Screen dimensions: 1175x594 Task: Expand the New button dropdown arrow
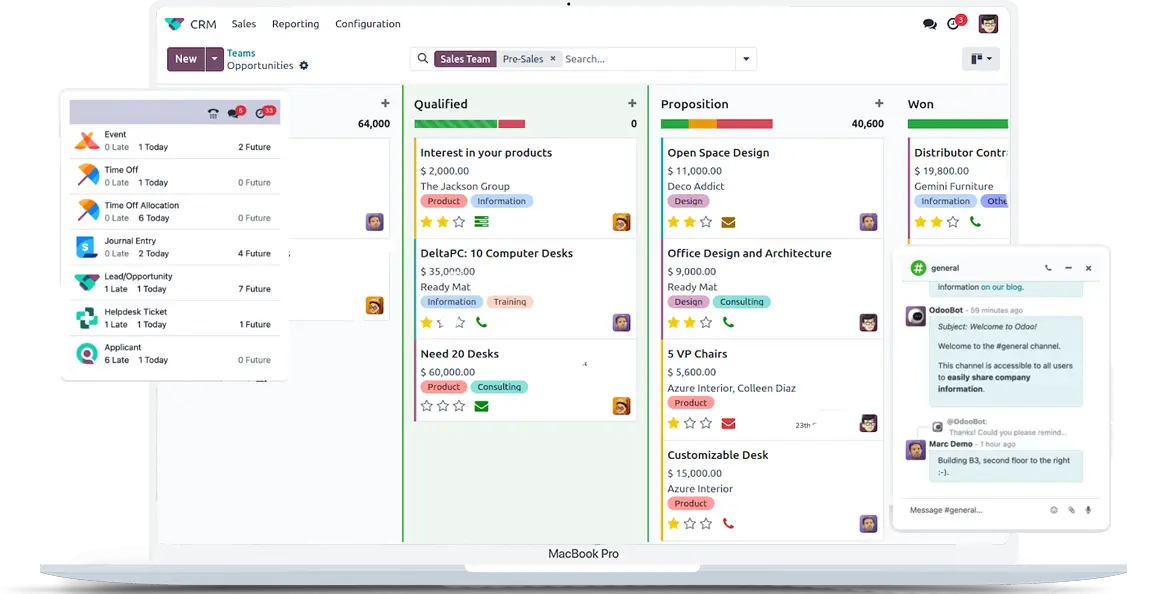(215, 59)
